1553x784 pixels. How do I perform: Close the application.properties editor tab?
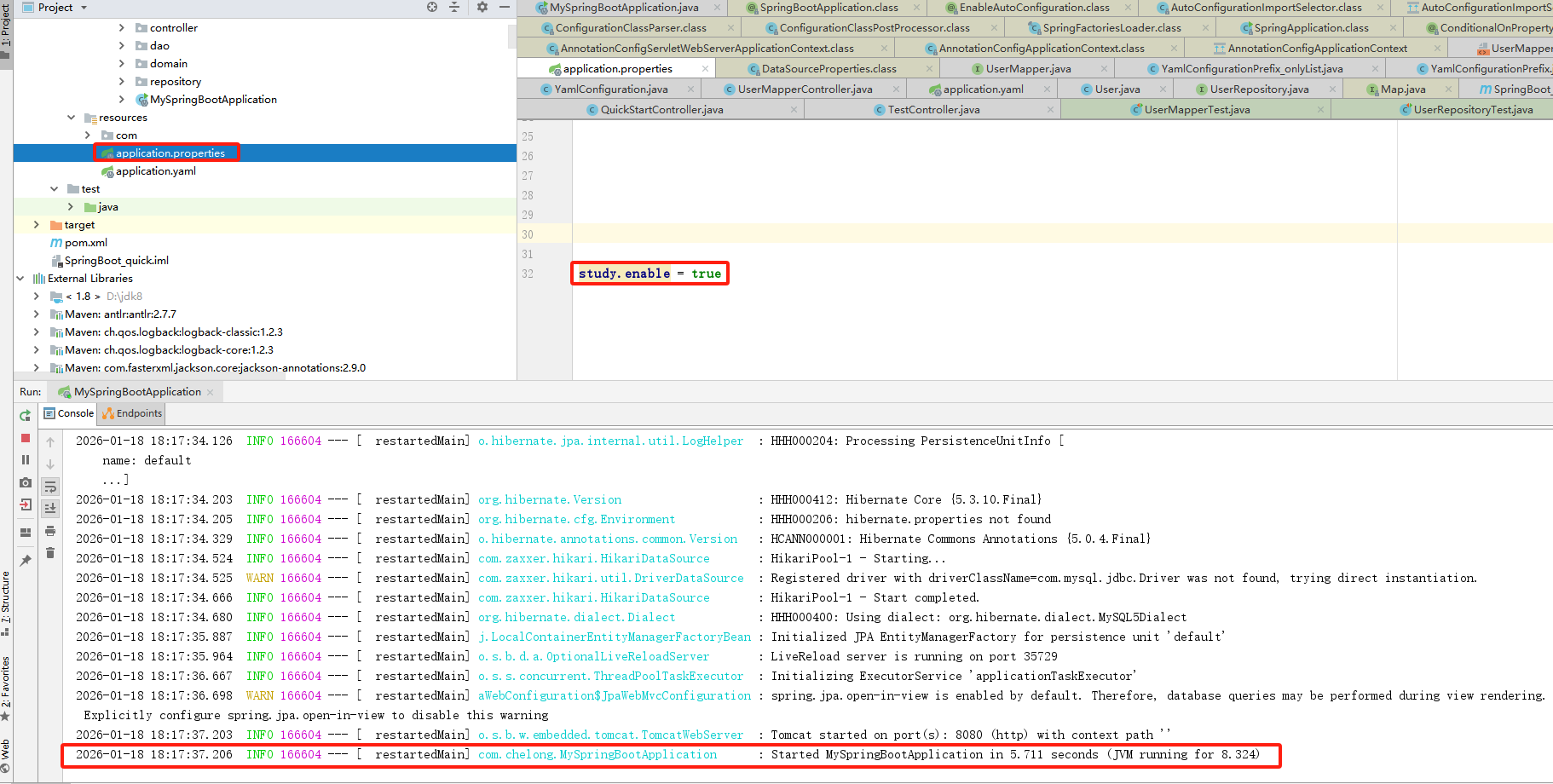click(x=705, y=69)
